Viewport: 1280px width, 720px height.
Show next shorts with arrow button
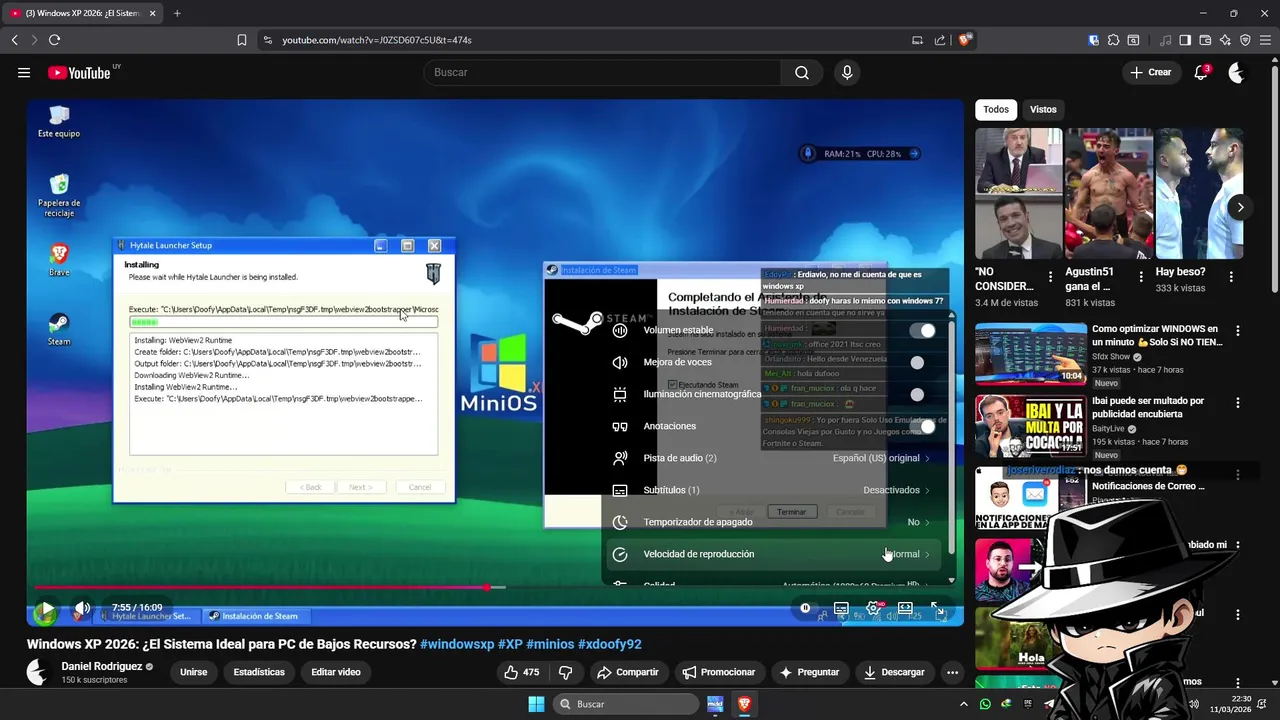[1240, 208]
